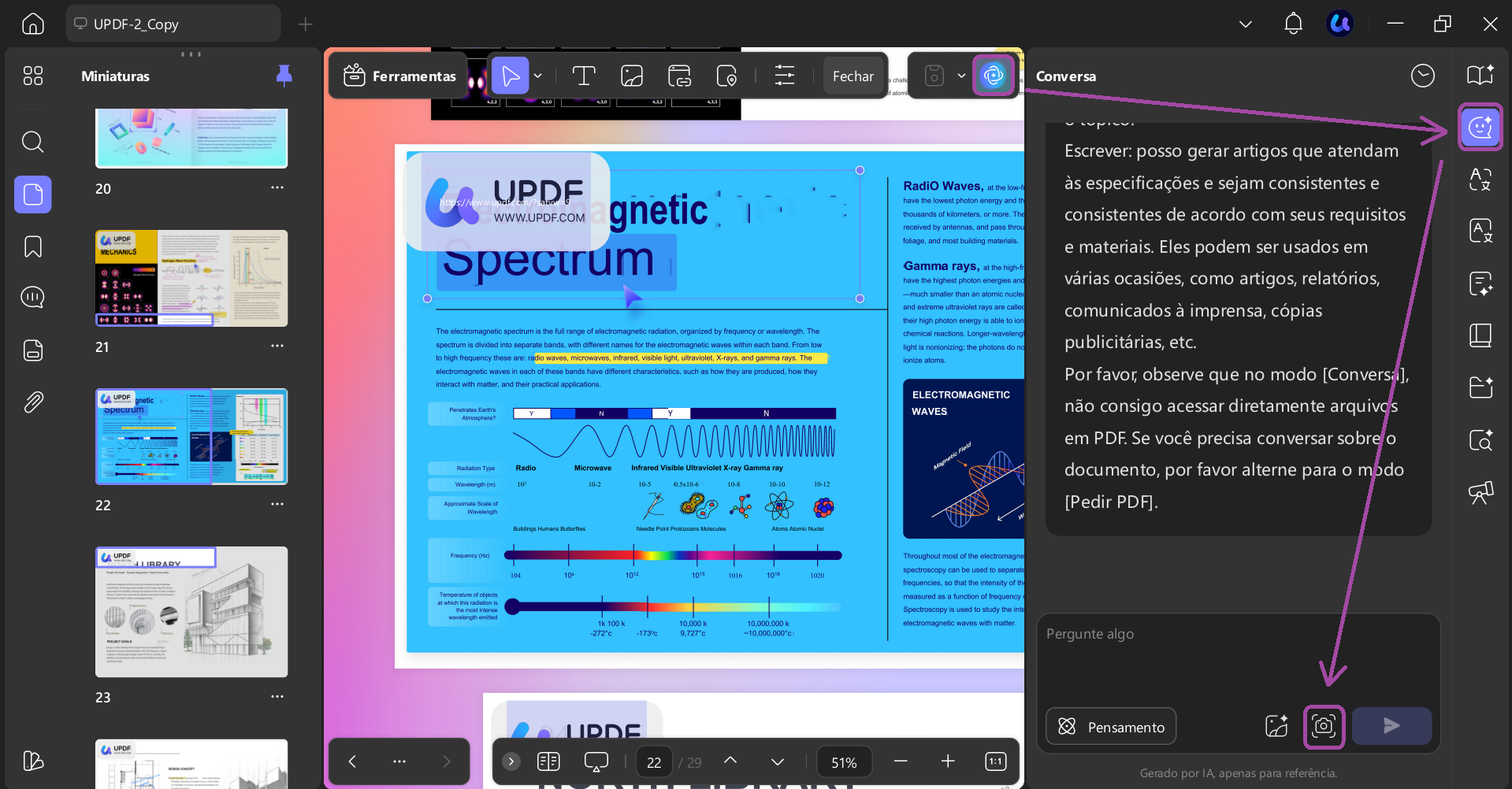Select the Image editing tool
The height and width of the screenshot is (789, 1512).
coord(632,76)
